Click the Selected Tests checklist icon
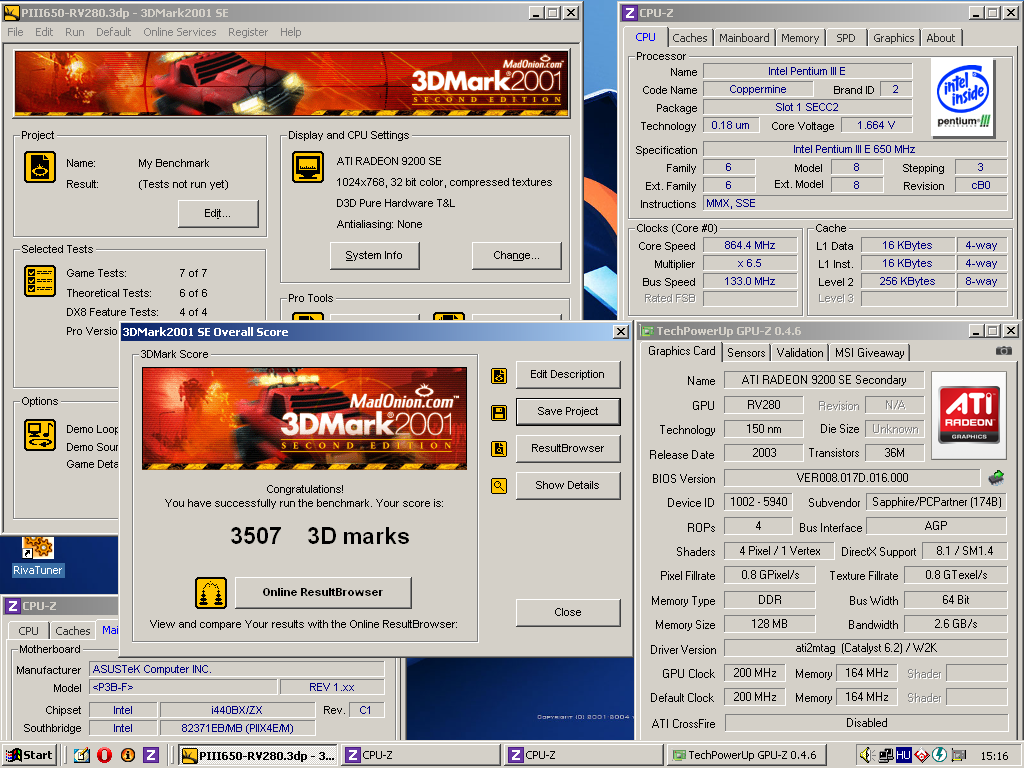This screenshot has height=768, width=1024. pos(40,281)
